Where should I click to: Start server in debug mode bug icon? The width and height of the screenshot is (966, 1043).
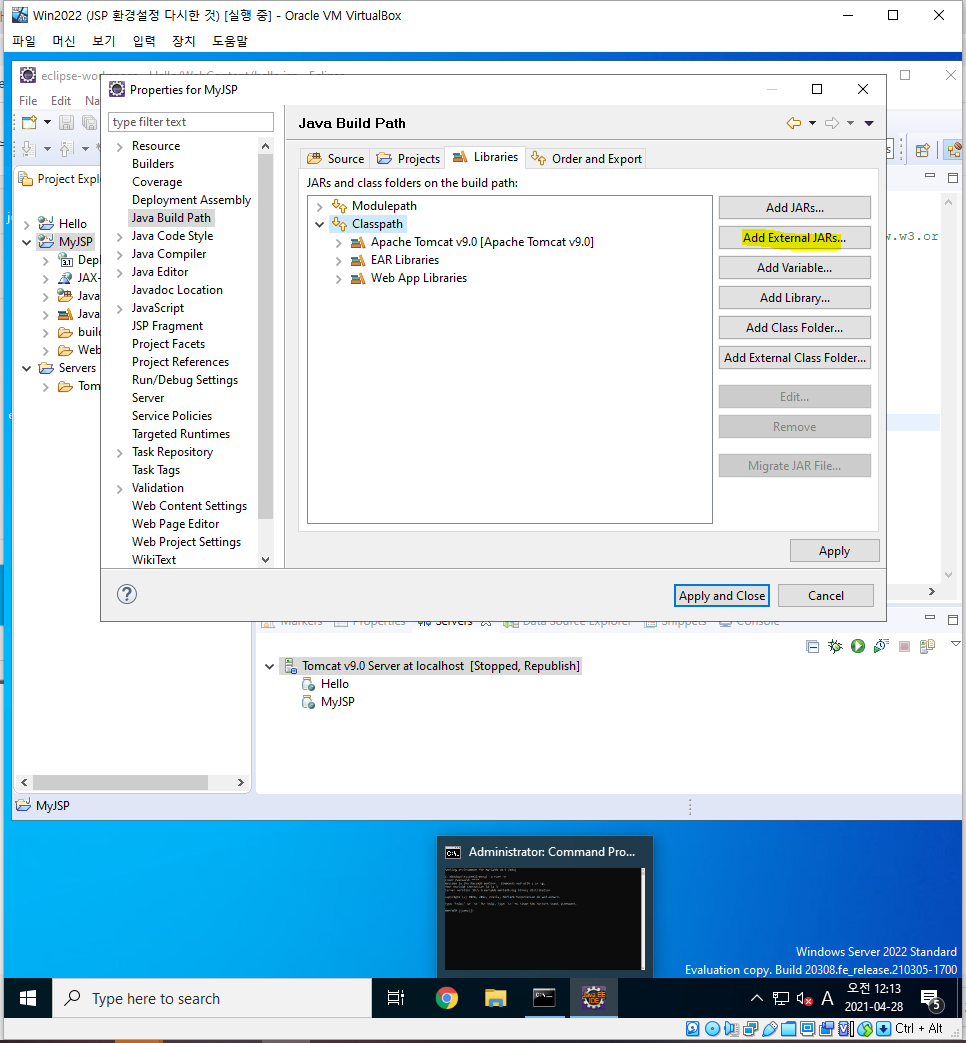(x=835, y=646)
